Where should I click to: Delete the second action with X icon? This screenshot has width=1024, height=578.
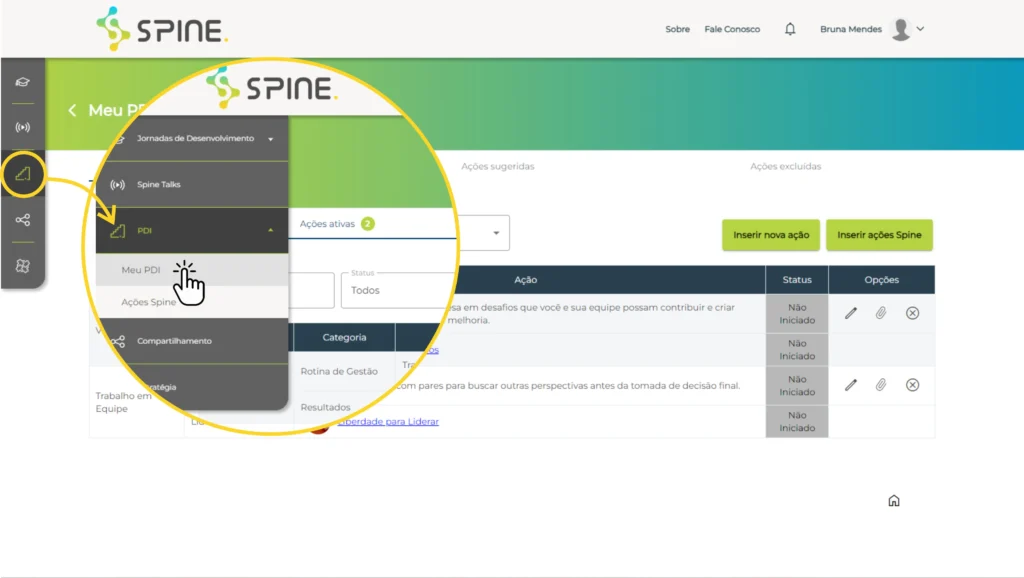(912, 385)
